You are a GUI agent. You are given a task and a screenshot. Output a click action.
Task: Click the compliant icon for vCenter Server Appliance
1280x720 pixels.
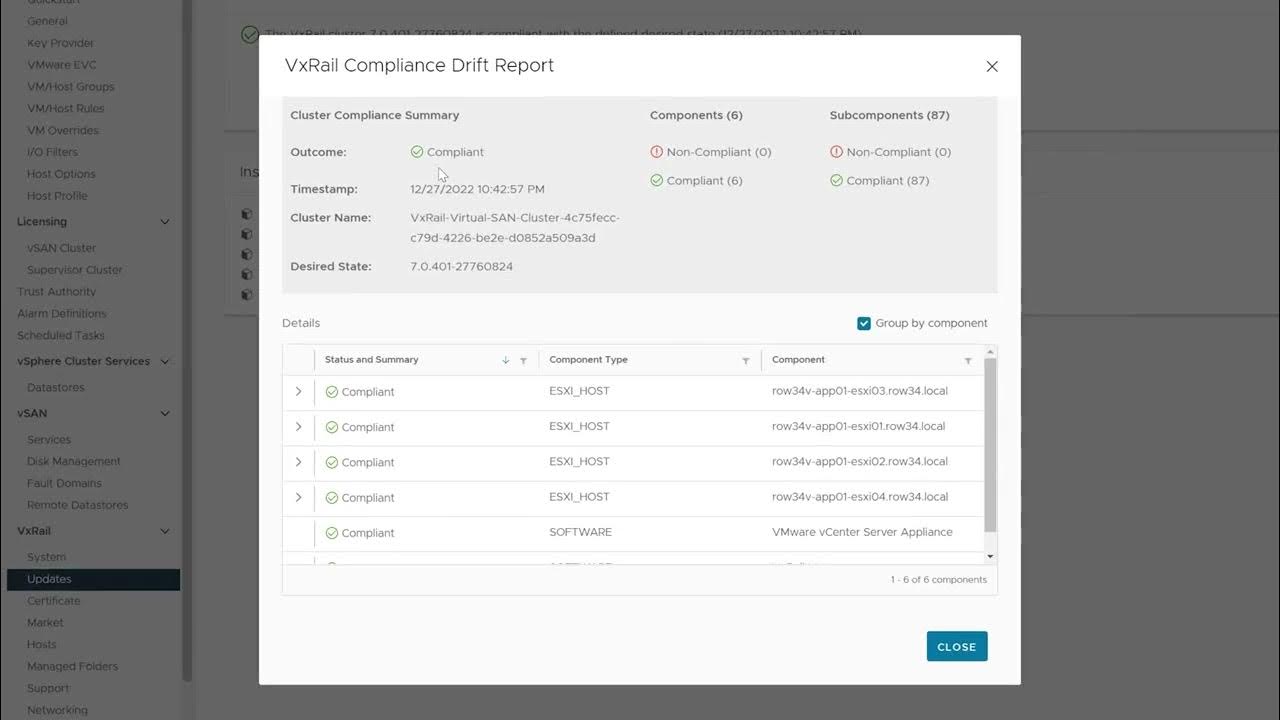(x=332, y=533)
